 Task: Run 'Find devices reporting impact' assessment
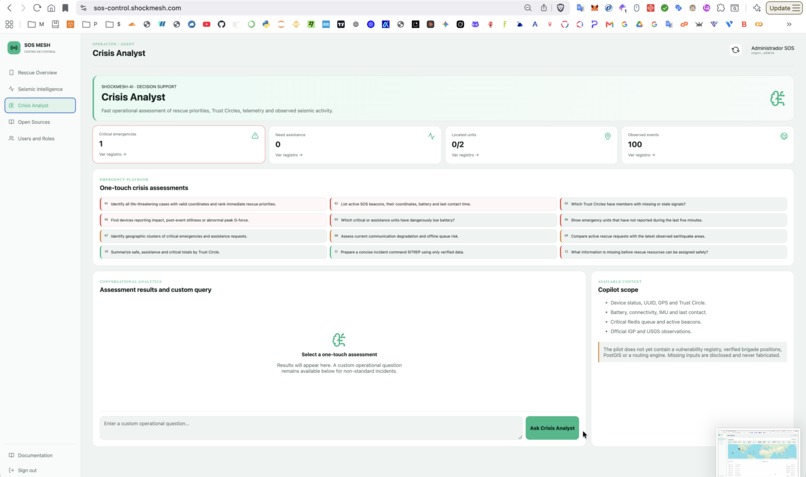click(x=213, y=220)
